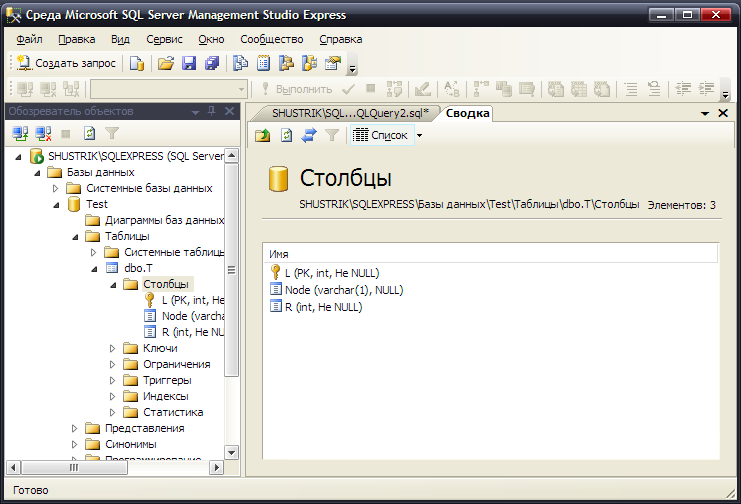Click the Список view button
This screenshot has width=741, height=504.
(380, 135)
